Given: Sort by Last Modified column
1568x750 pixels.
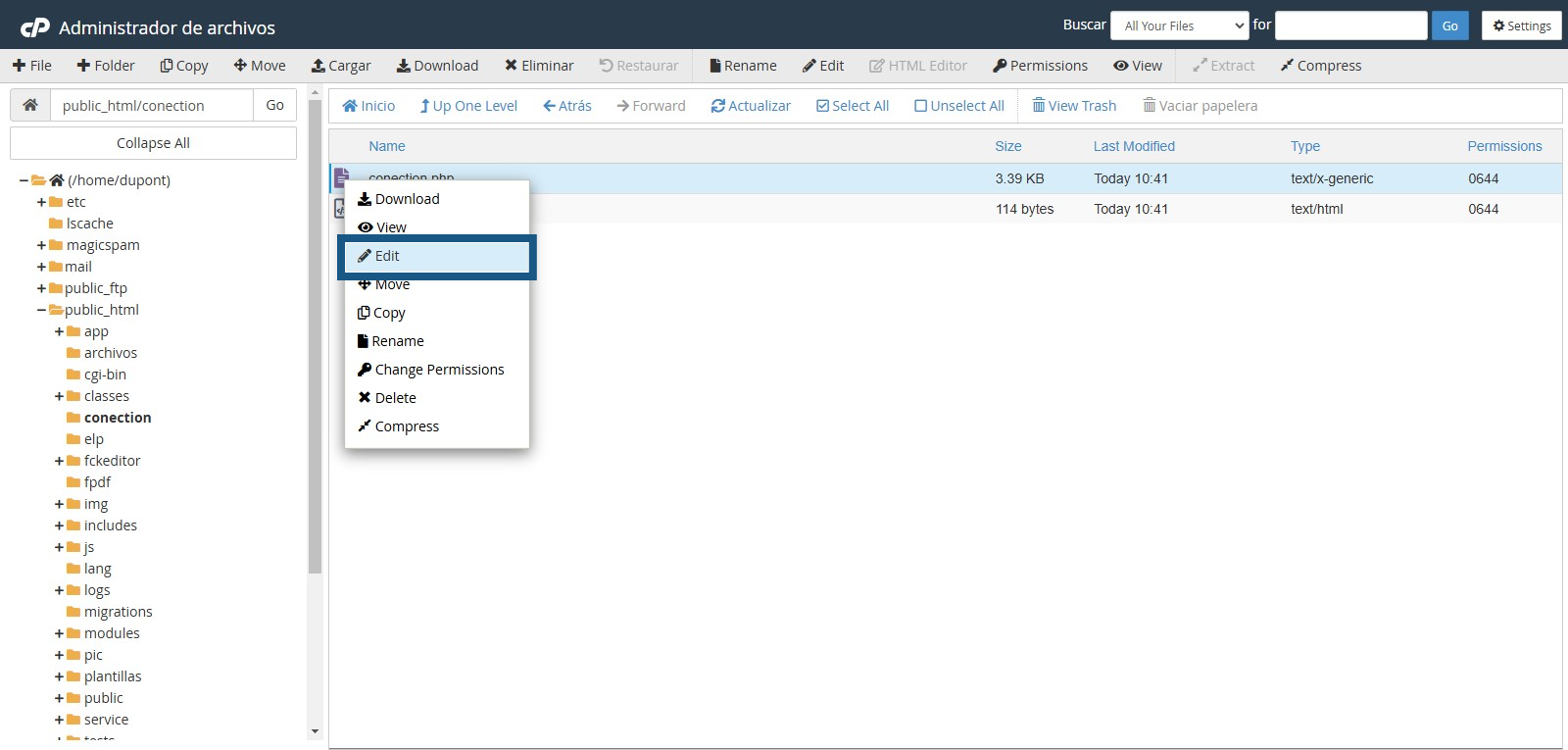Looking at the screenshot, I should point(1134,146).
